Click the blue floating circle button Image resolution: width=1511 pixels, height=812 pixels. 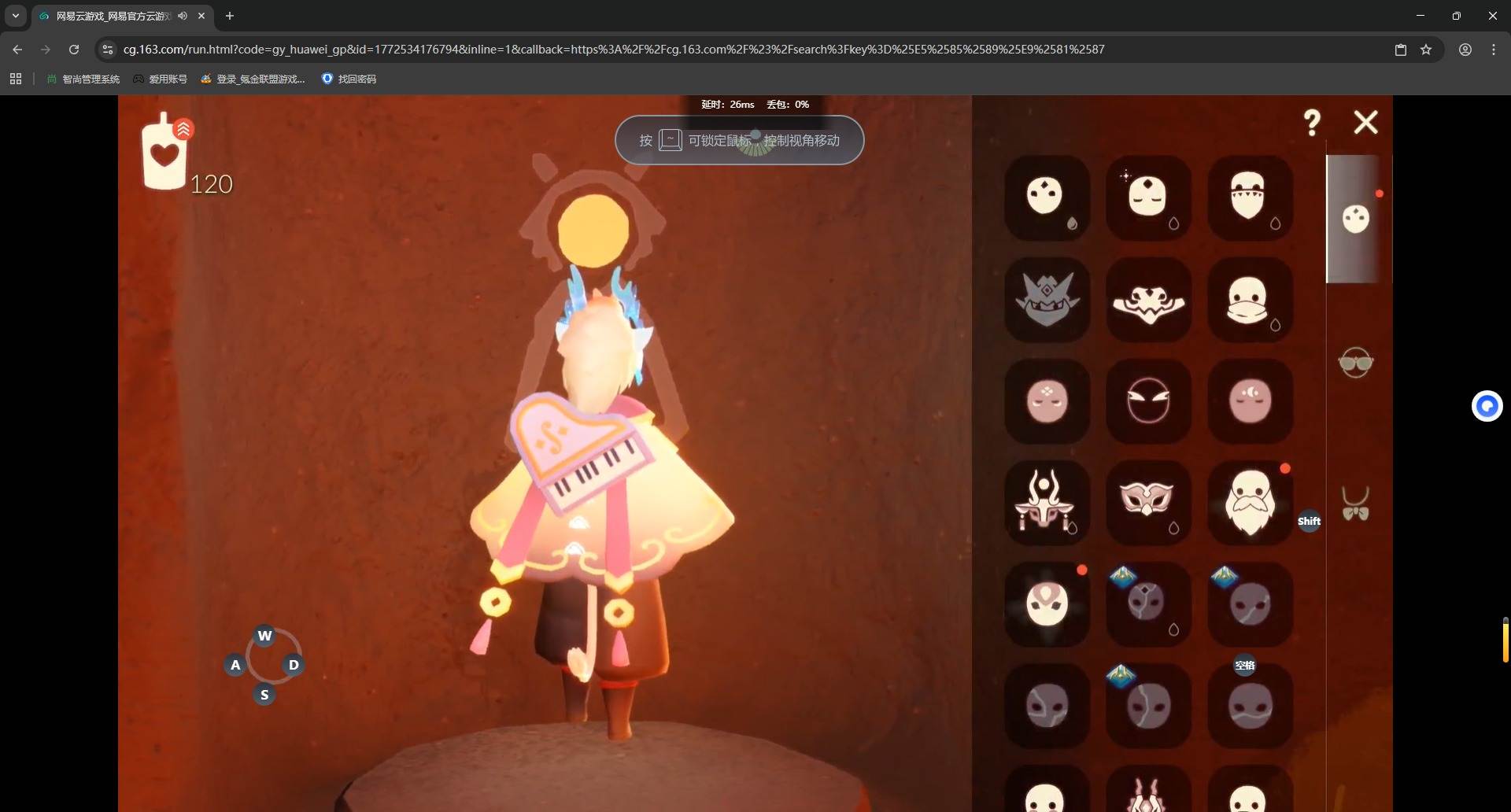1487,406
